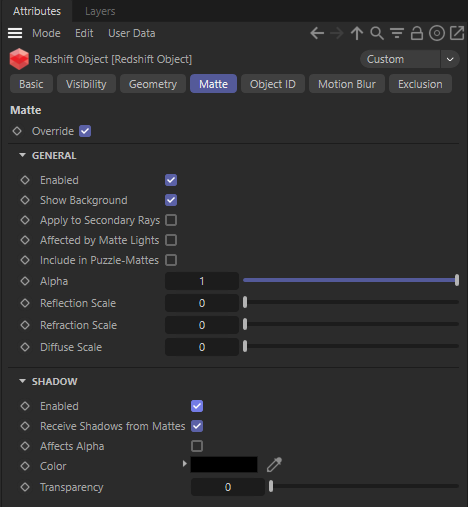Collapse the GENERAL section
This screenshot has height=507, width=468.
point(22,155)
